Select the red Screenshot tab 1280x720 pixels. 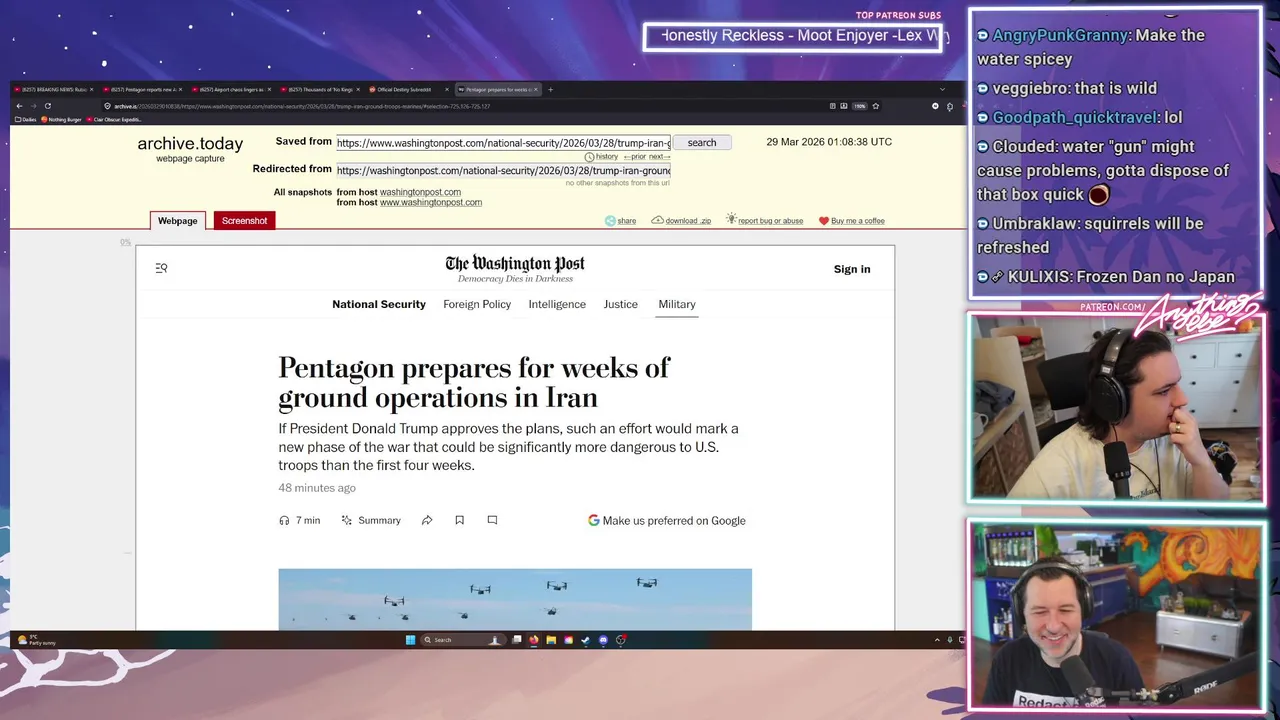tap(245, 221)
